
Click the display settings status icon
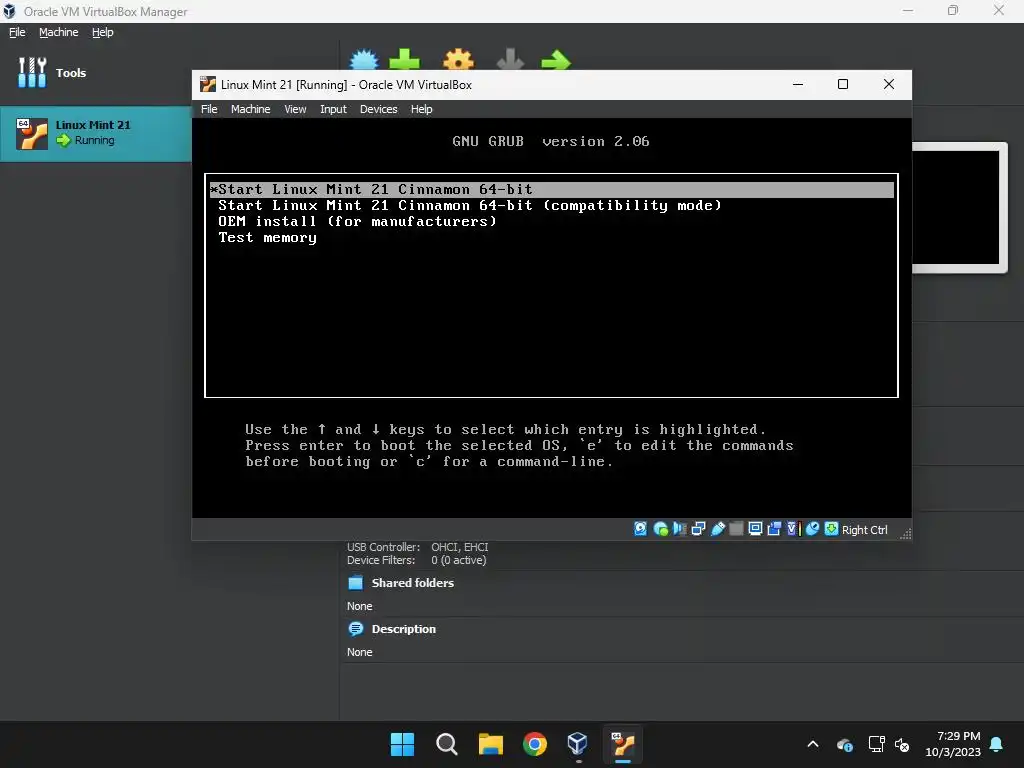[x=755, y=529]
